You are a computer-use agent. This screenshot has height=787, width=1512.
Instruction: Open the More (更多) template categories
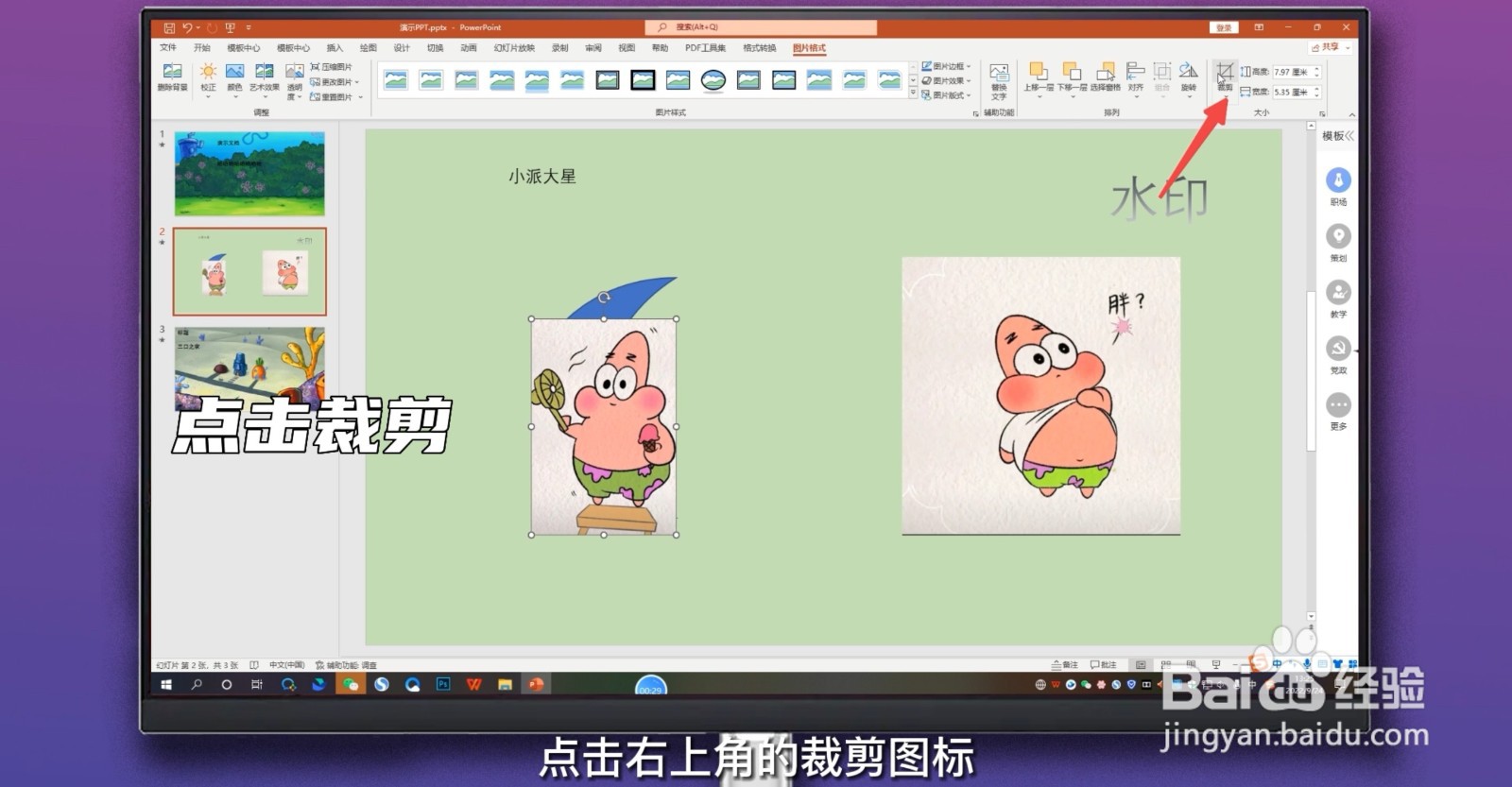click(1338, 411)
